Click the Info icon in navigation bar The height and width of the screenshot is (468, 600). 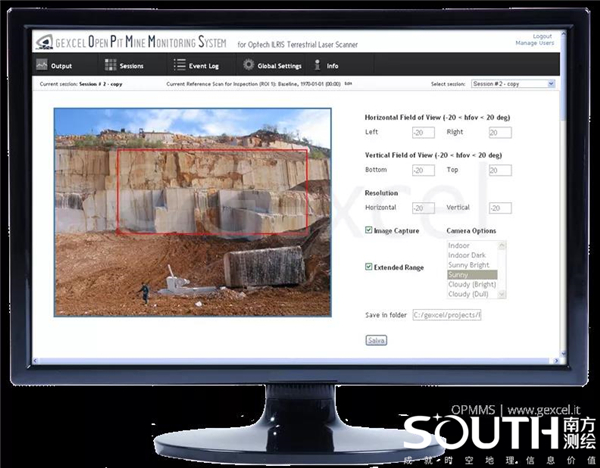coord(318,65)
